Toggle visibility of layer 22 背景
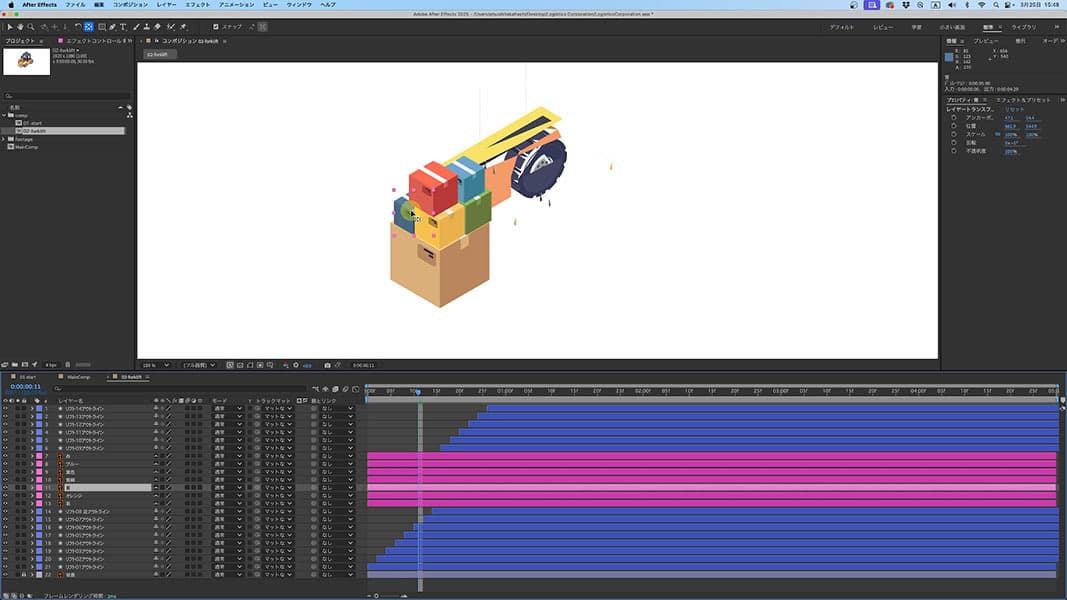The height and width of the screenshot is (600, 1067). coord(5,575)
